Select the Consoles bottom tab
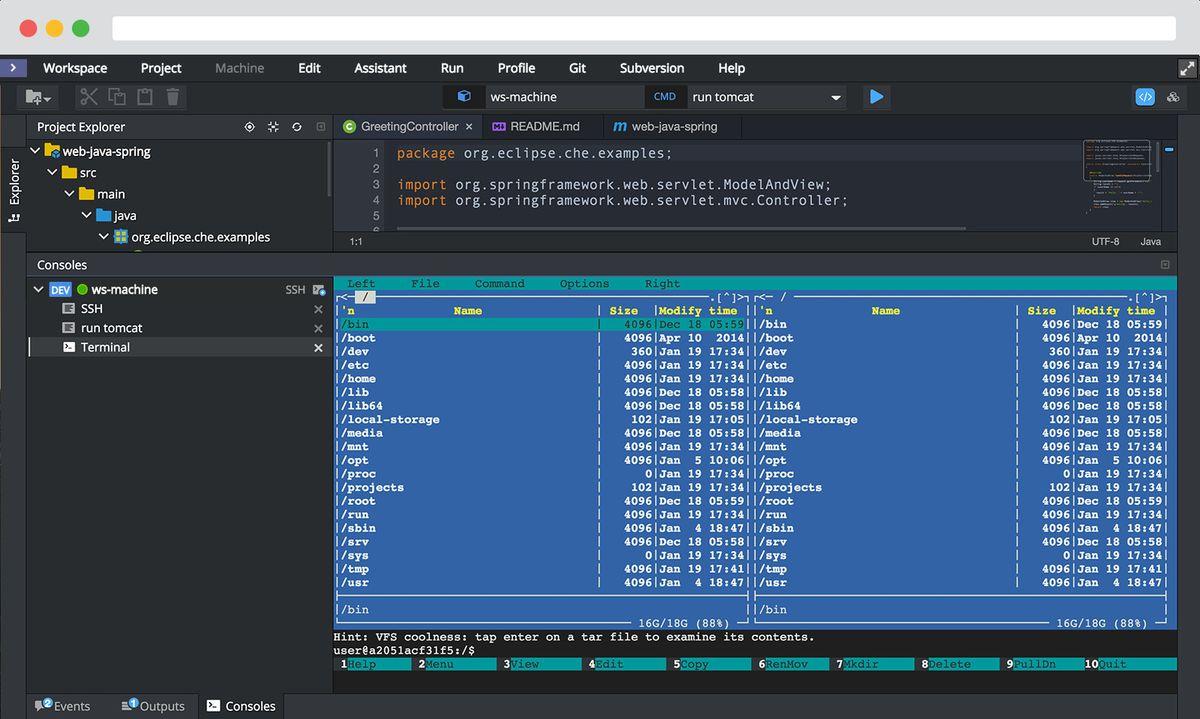Image resolution: width=1200 pixels, height=719 pixels. (x=240, y=705)
